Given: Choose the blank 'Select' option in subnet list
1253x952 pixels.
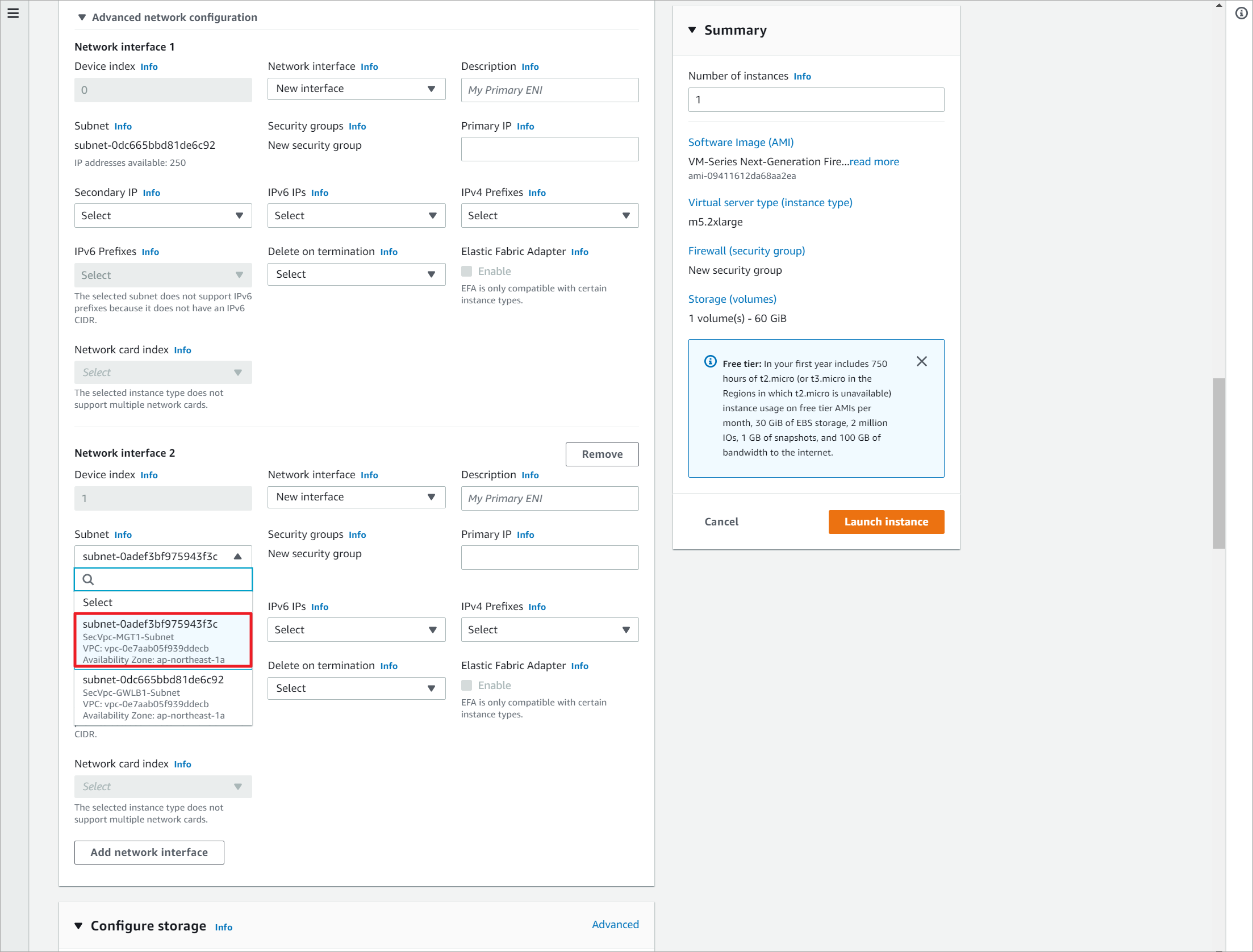Looking at the screenshot, I should [x=163, y=603].
